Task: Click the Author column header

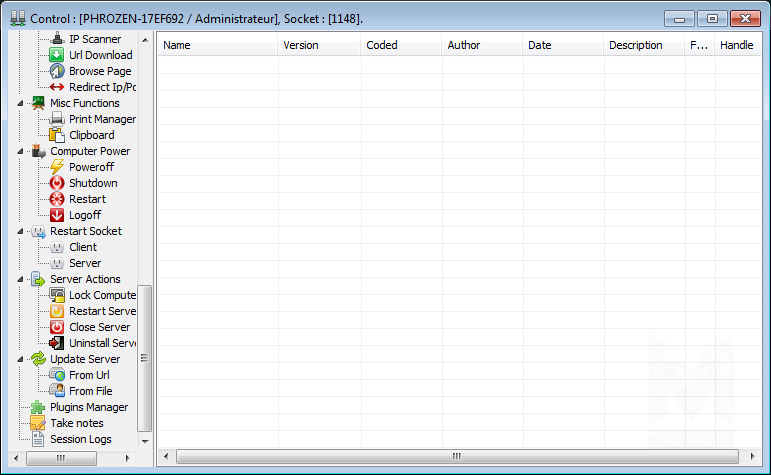Action: pyautogui.click(x=481, y=45)
